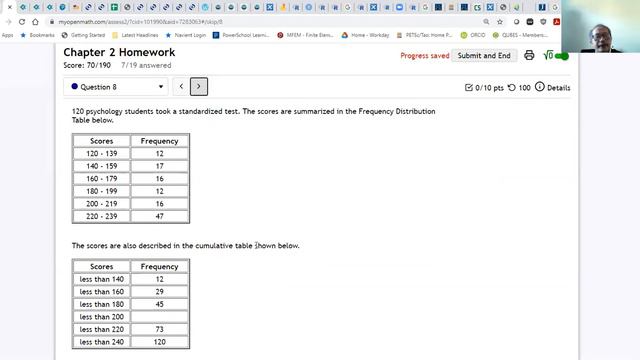The height and width of the screenshot is (360, 640).
Task: Click the cumulative frequency value 73
Action: click(159, 329)
